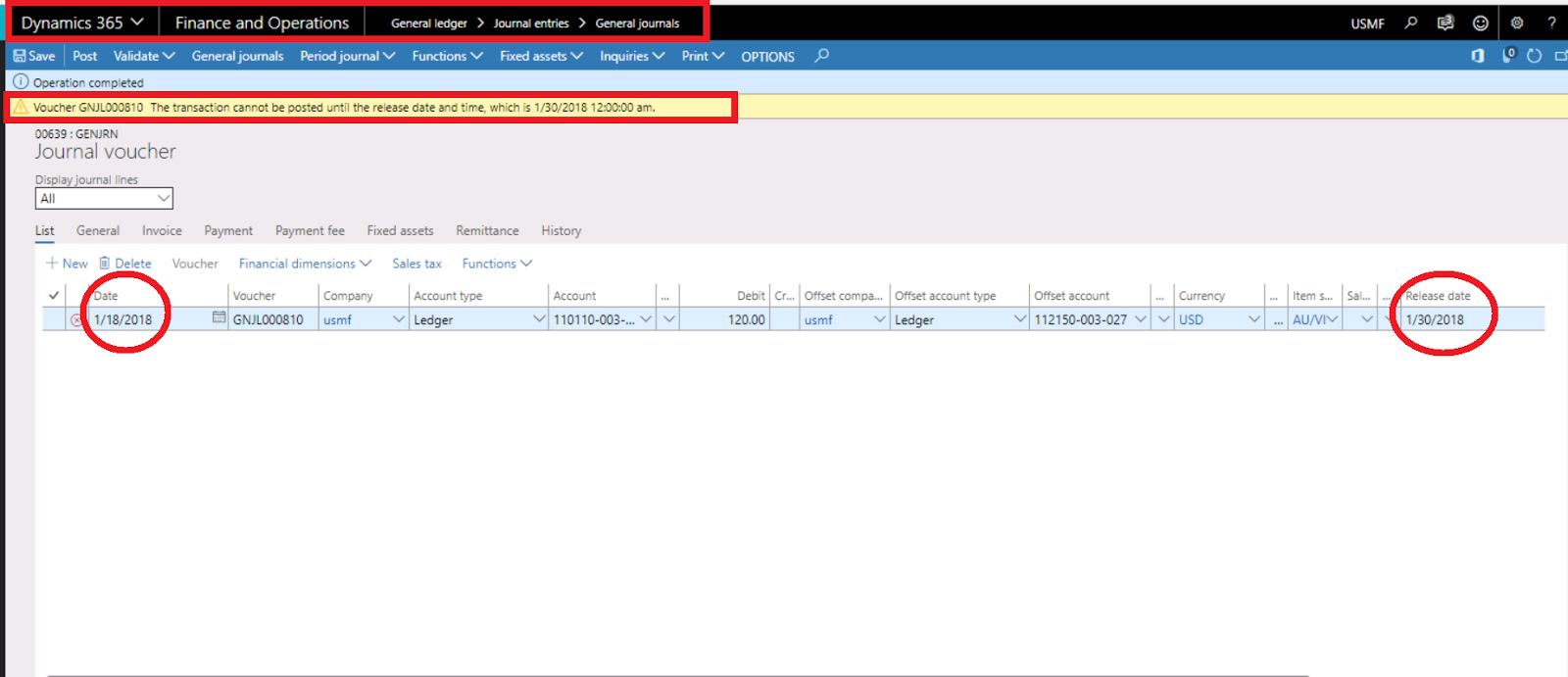Open in Microsoft Office icon
This screenshot has height=677, width=1568.
point(1478,56)
